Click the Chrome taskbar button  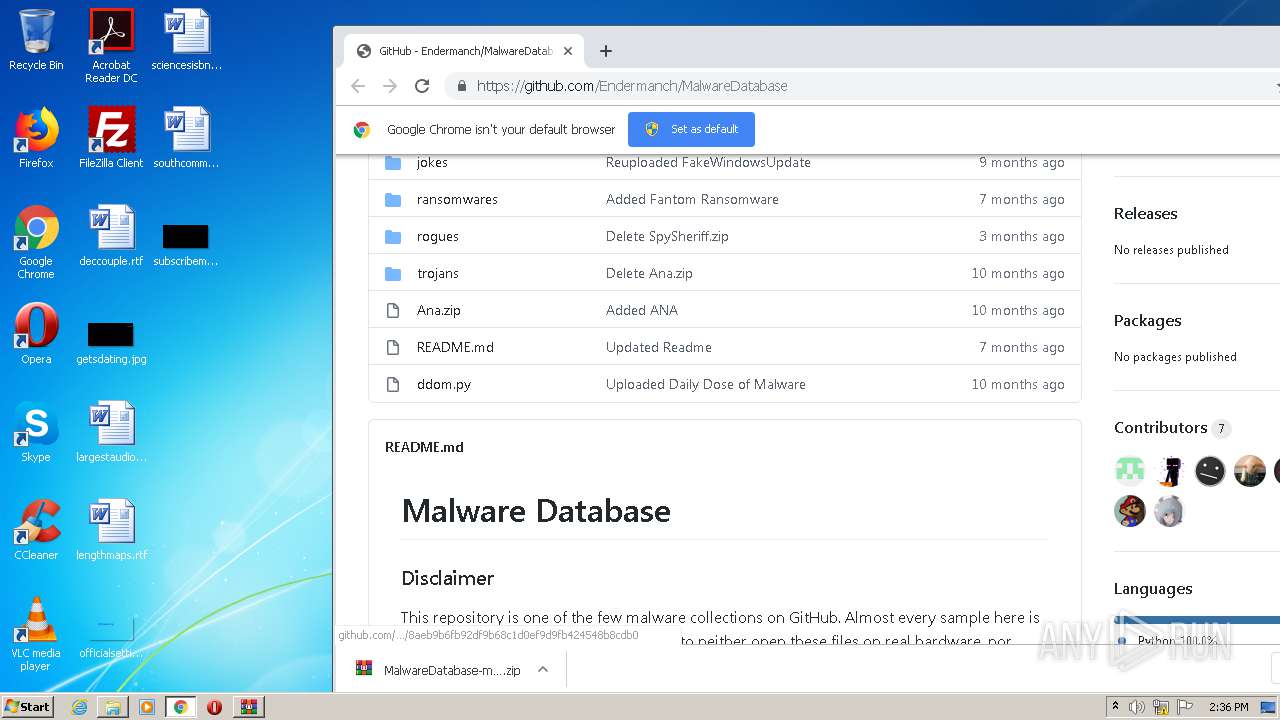(181, 707)
